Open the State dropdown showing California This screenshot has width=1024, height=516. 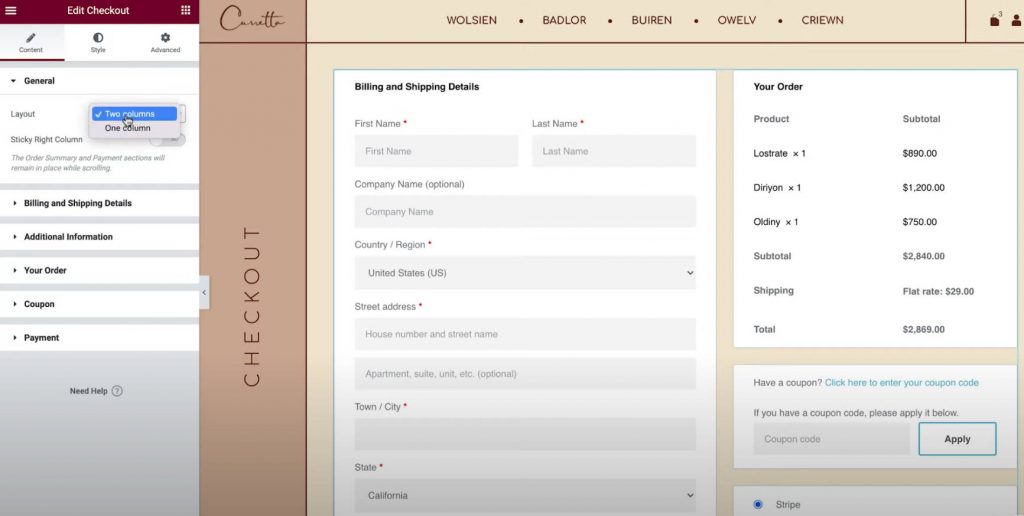coord(525,495)
